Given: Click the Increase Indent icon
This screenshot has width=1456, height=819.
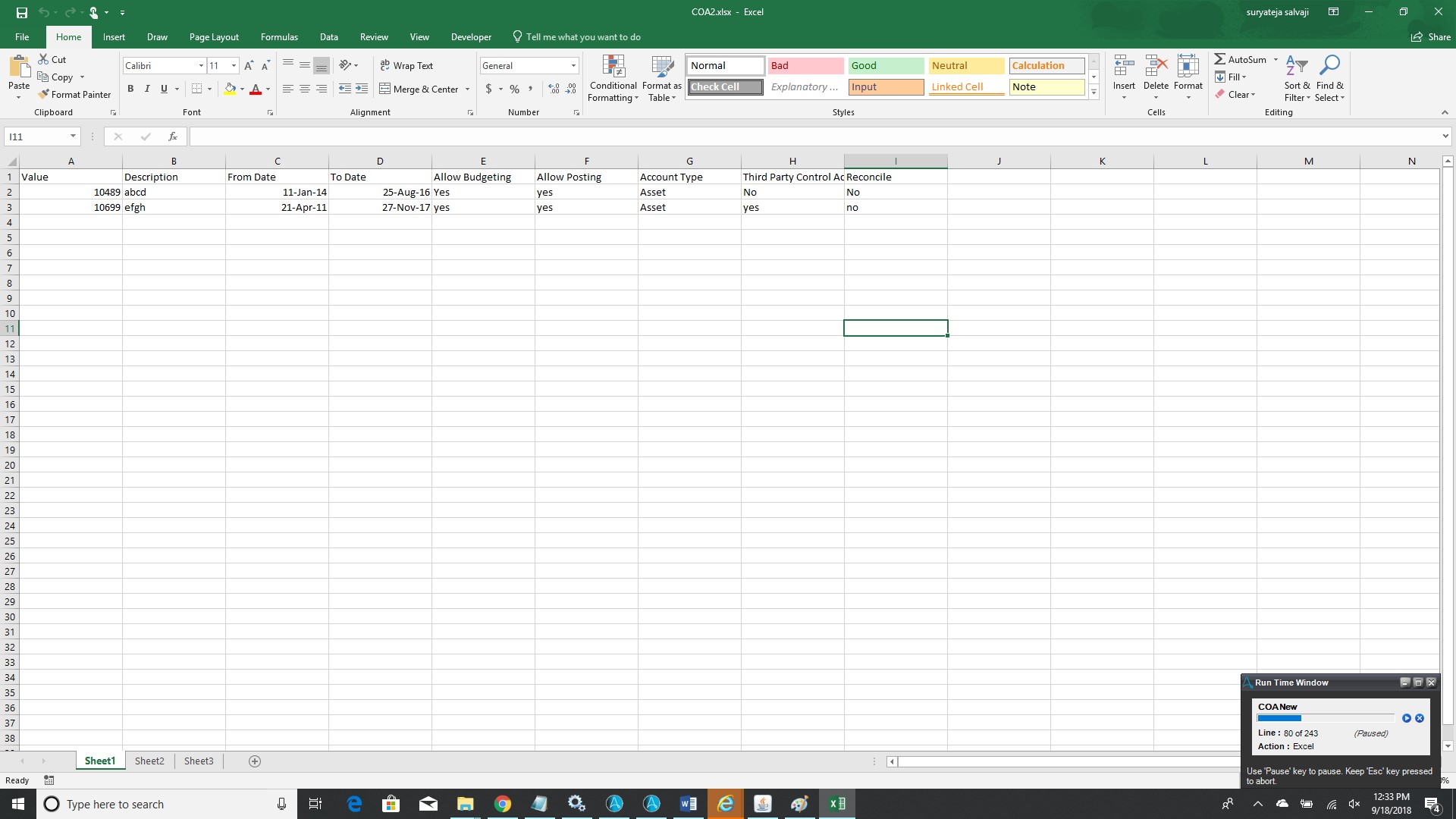Looking at the screenshot, I should [x=362, y=89].
